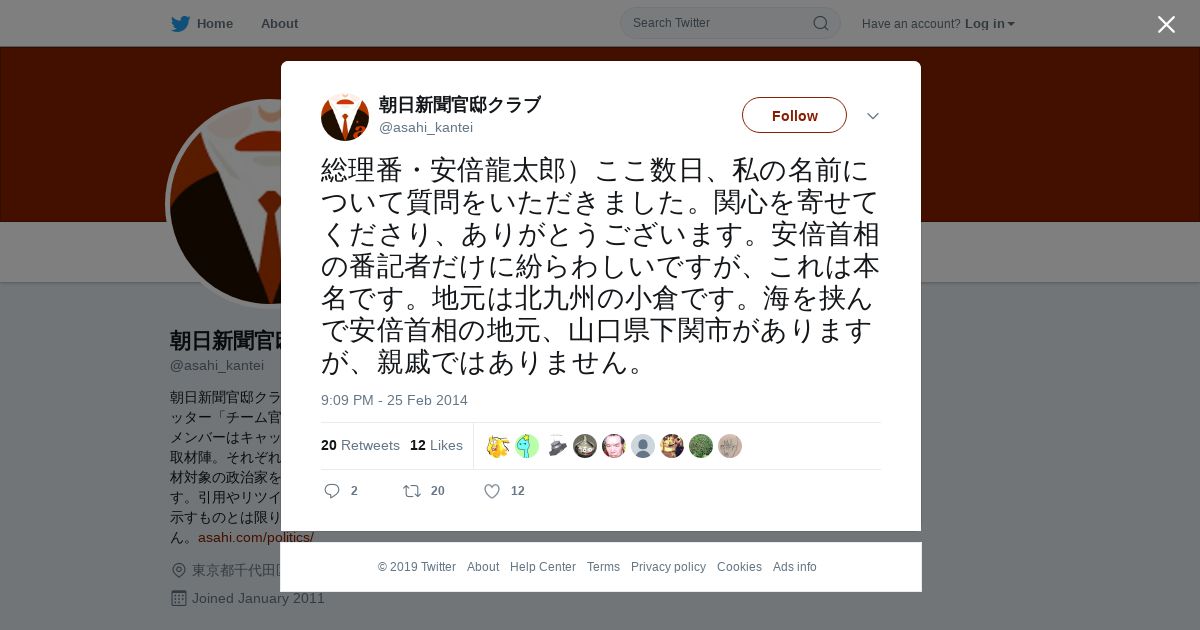Image resolution: width=1200 pixels, height=630 pixels.
Task: Click the gray default-profile liker avatar
Action: click(x=643, y=446)
